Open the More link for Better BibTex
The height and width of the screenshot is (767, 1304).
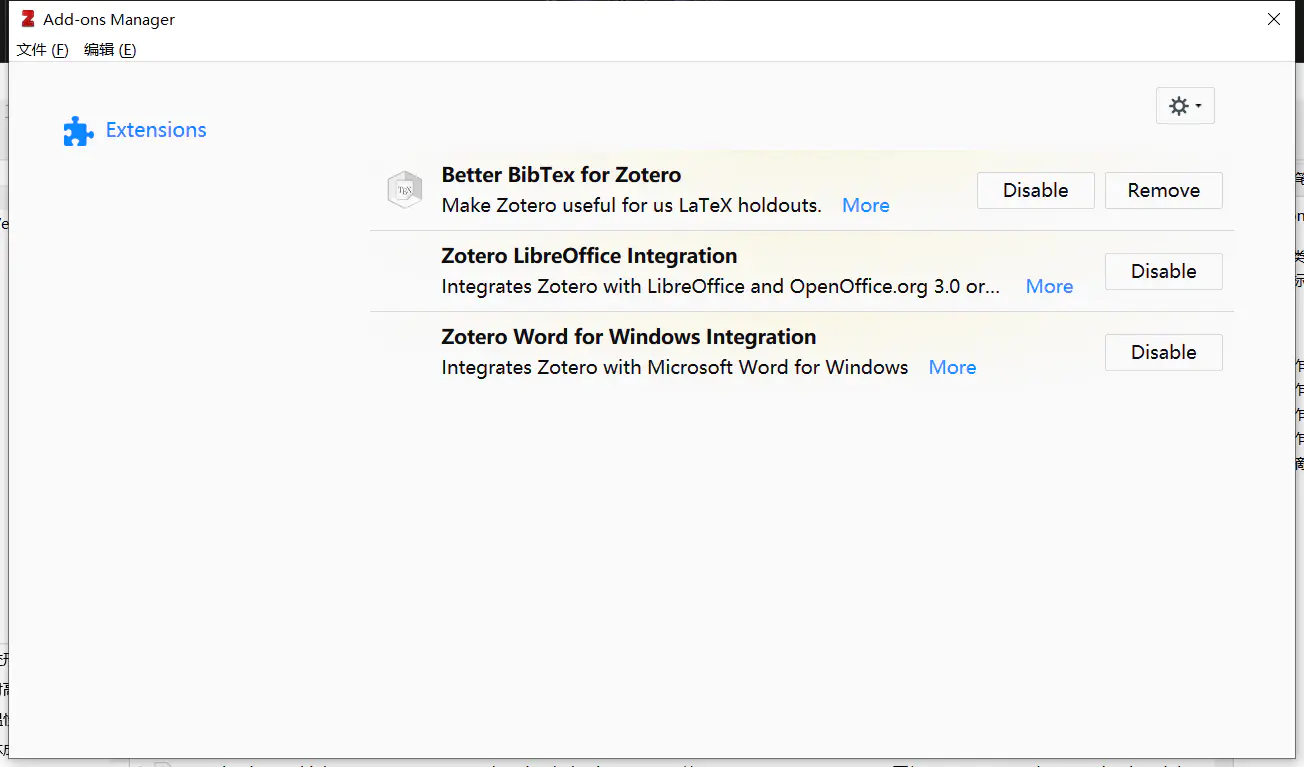coord(865,205)
